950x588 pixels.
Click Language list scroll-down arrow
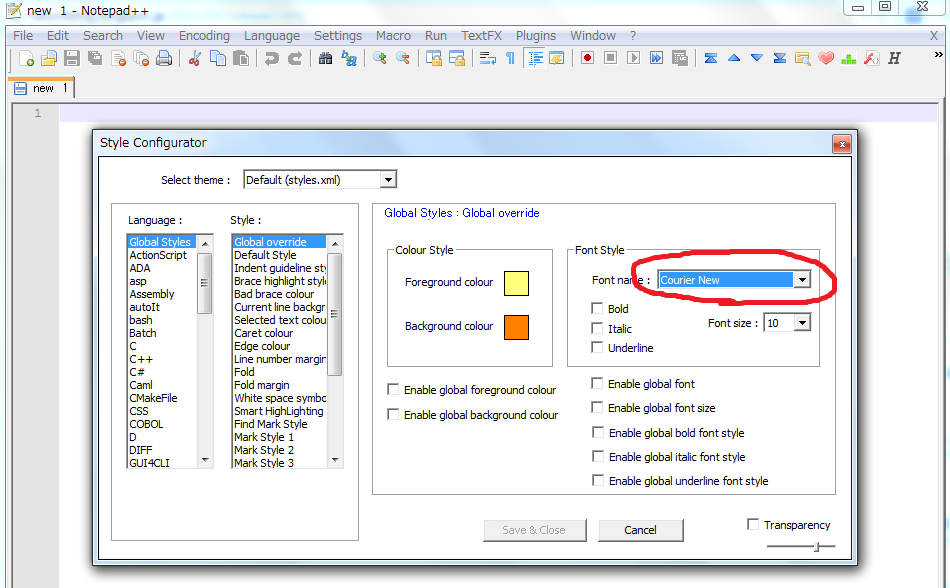pos(205,460)
